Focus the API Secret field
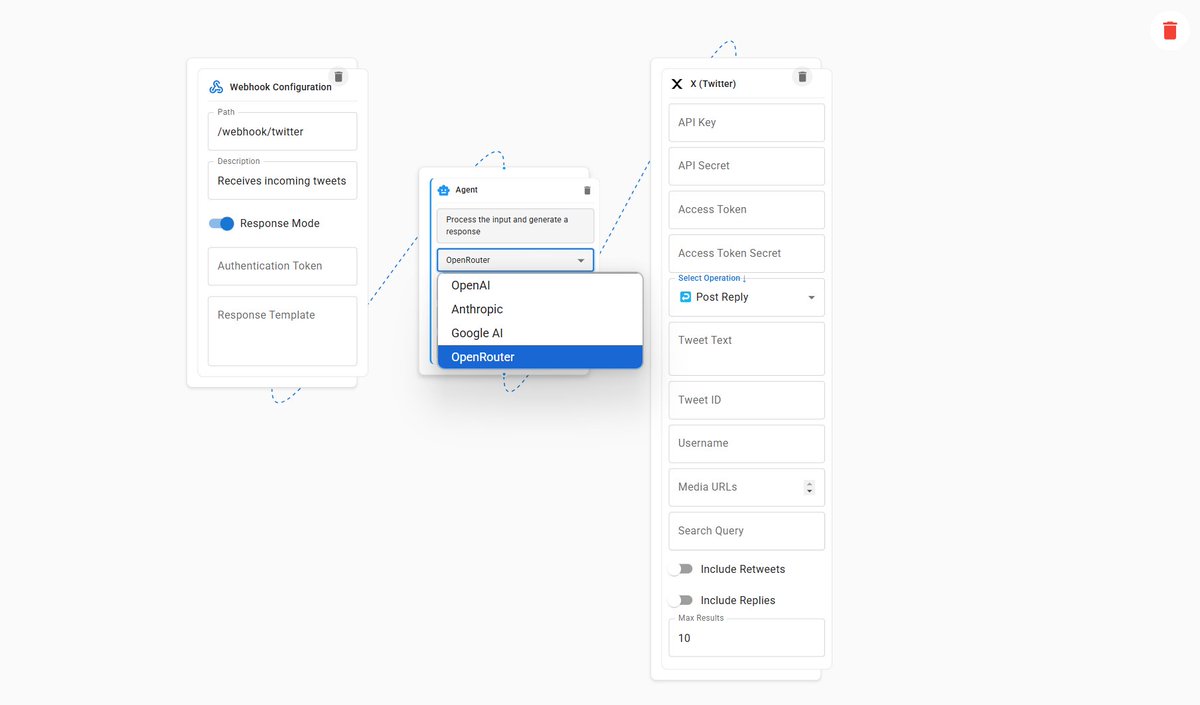This screenshot has height=705, width=1200. [x=746, y=166]
